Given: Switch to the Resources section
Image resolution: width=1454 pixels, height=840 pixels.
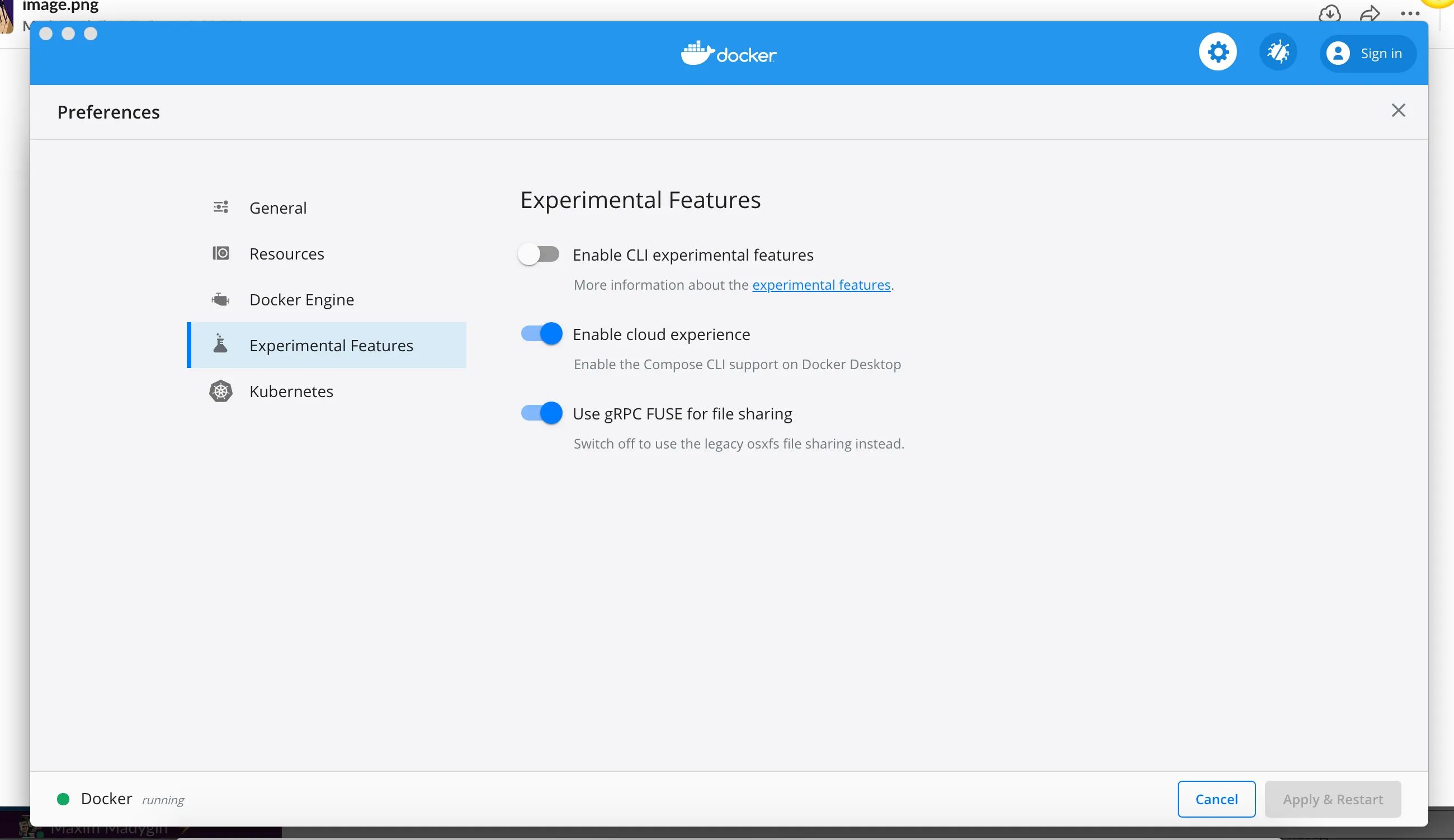Looking at the screenshot, I should click(287, 254).
